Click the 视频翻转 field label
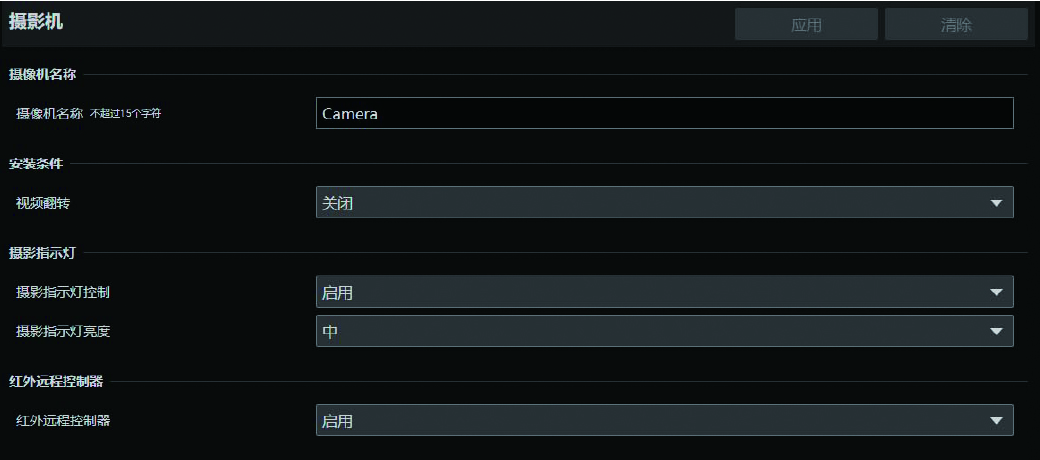 tap(43, 203)
